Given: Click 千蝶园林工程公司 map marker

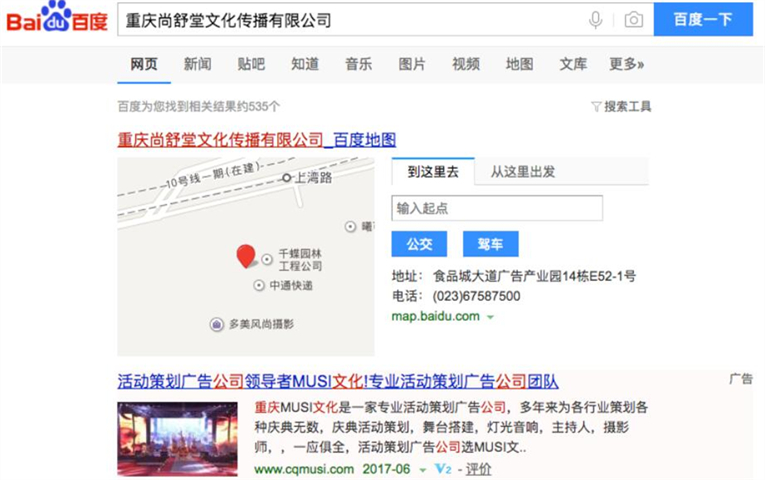Looking at the screenshot, I should pos(266,259).
